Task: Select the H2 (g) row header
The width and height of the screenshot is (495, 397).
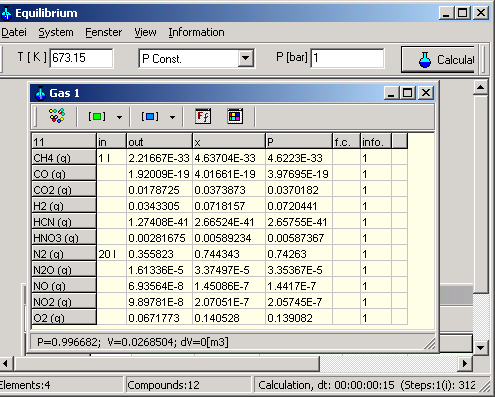Action: coord(64,205)
